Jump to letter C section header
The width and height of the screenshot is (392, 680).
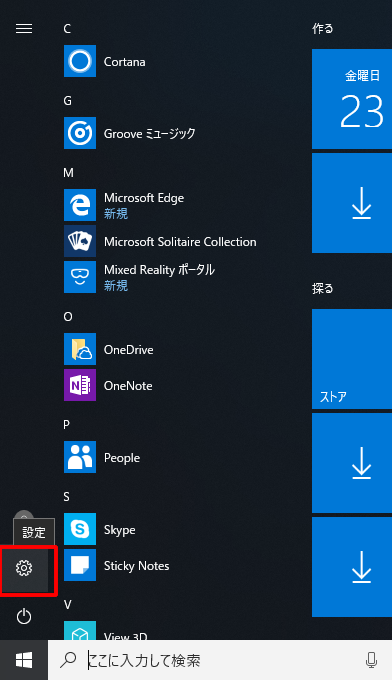(67, 29)
